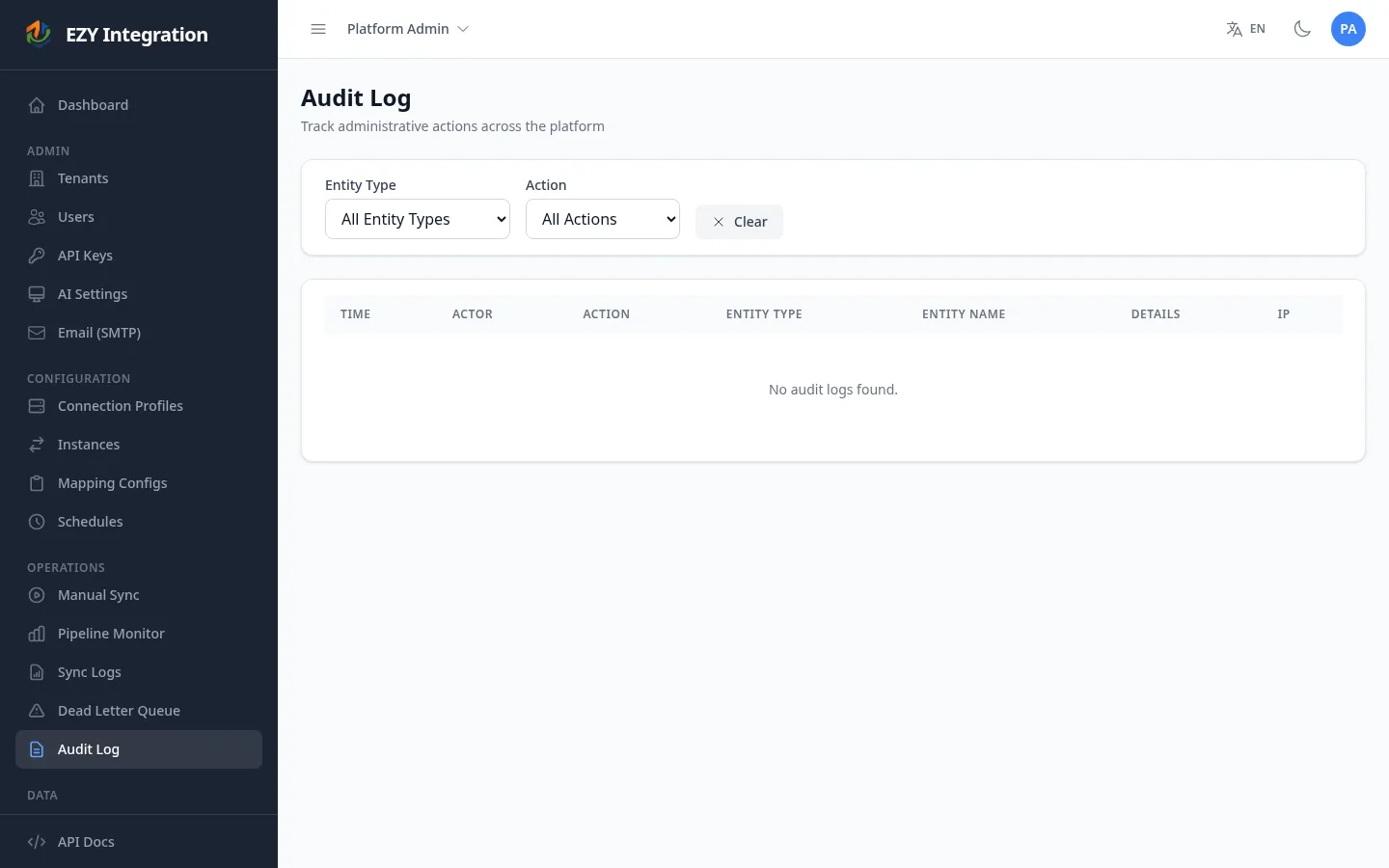Click the Connection Profiles icon
Screen dimensions: 1389x868
[37, 406]
